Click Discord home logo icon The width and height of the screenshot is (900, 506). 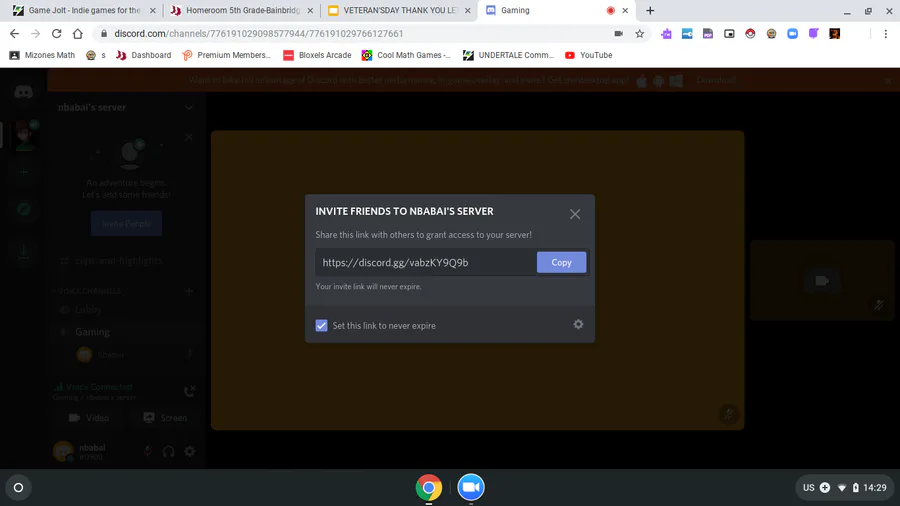point(24,92)
